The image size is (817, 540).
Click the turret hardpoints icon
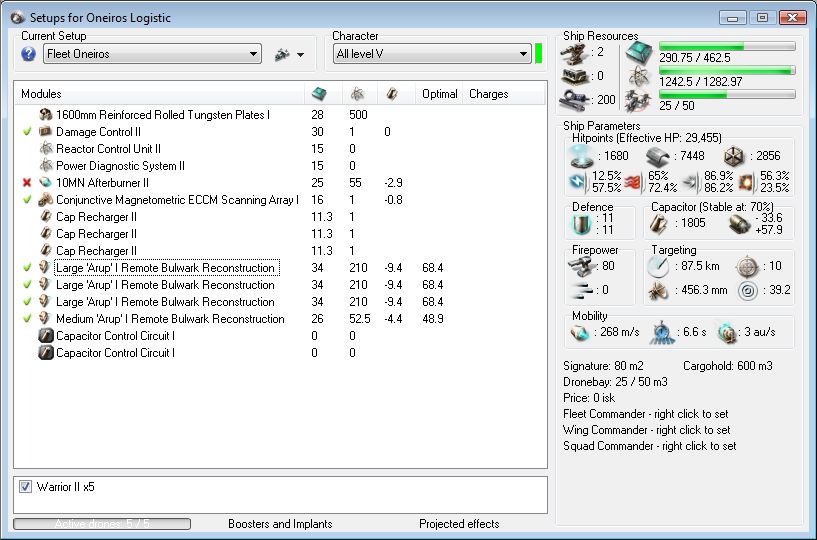point(574,53)
